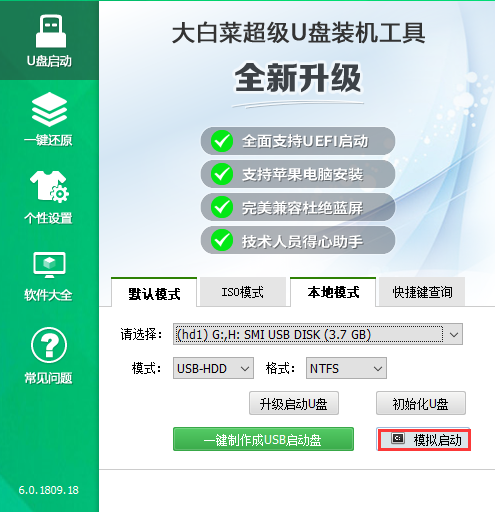The height and width of the screenshot is (512, 495).
Task: Click the green 一键制作成USB启动盘 button
Action: 263,439
